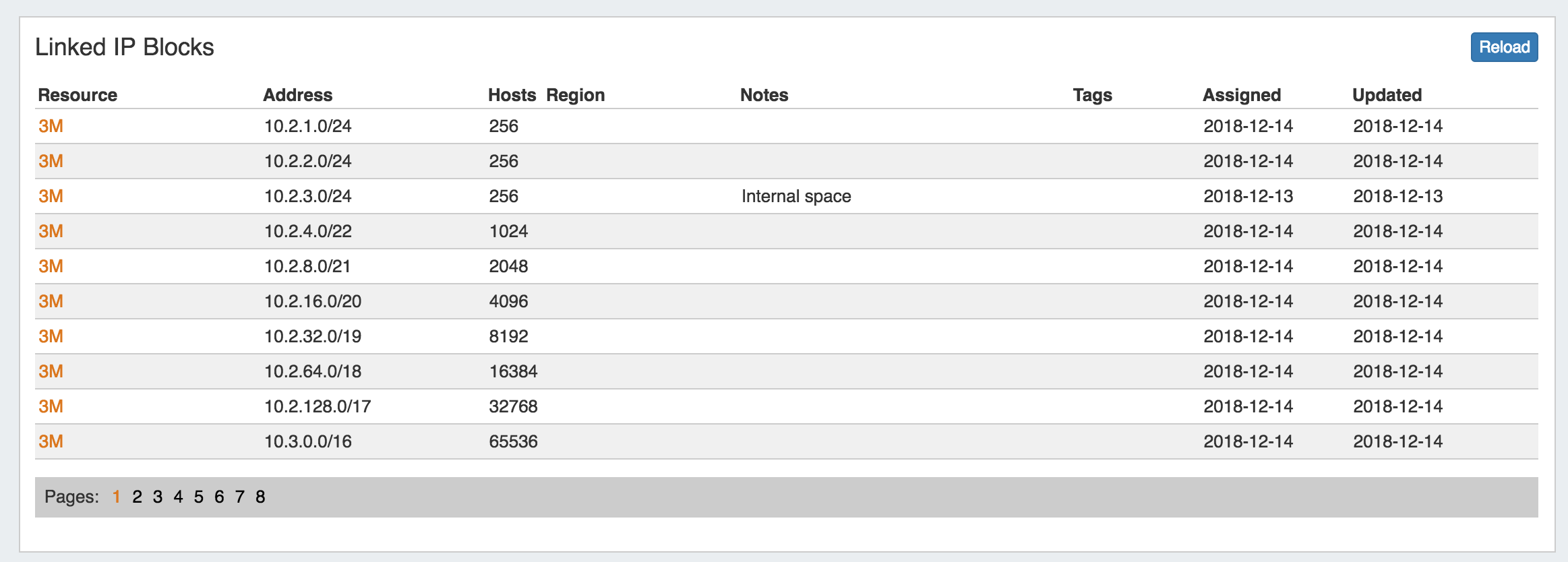This screenshot has width=1568, height=562.
Task: Open 3M resource for 10.2.16.0/20
Action: (51, 302)
